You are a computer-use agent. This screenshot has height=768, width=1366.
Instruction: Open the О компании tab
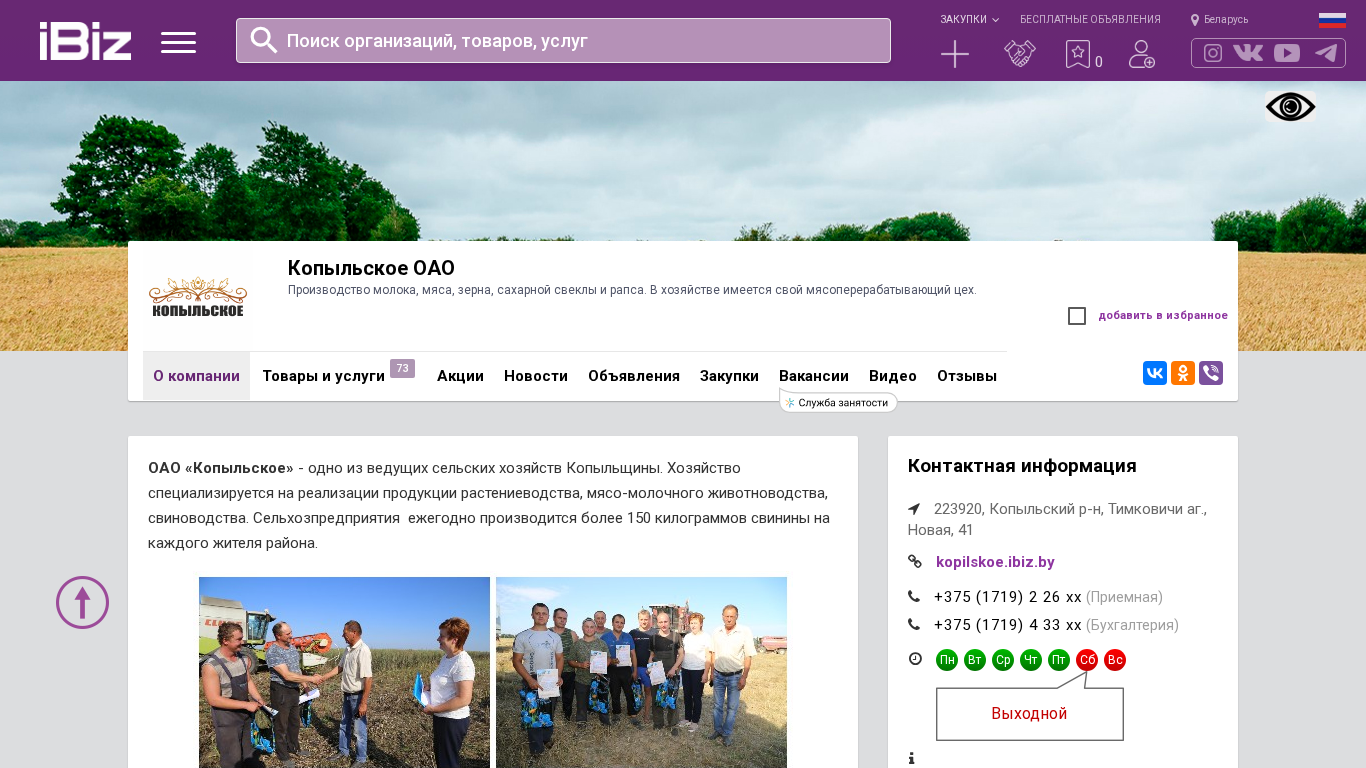coord(196,376)
